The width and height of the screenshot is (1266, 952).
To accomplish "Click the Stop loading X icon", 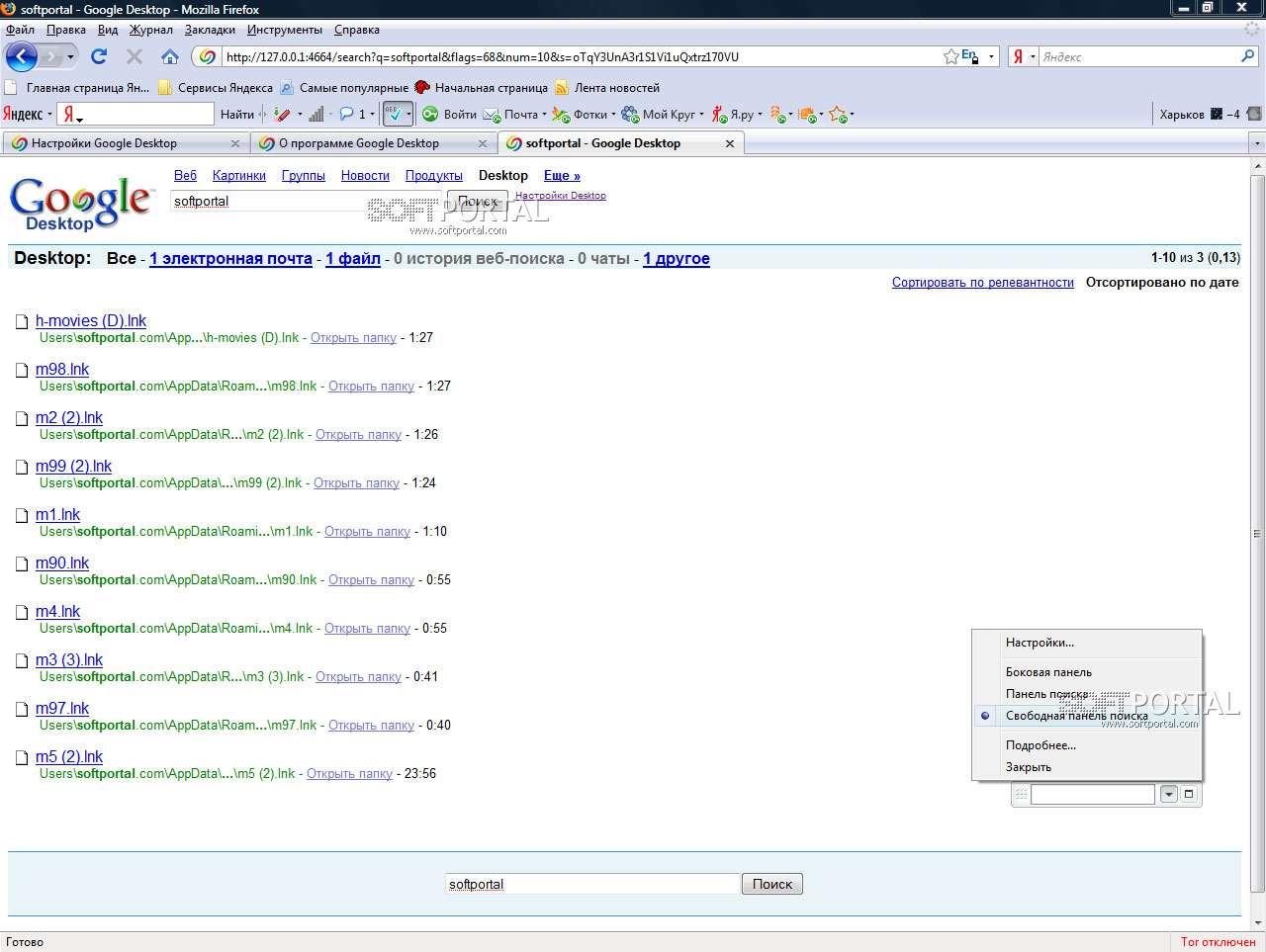I will click(x=135, y=56).
